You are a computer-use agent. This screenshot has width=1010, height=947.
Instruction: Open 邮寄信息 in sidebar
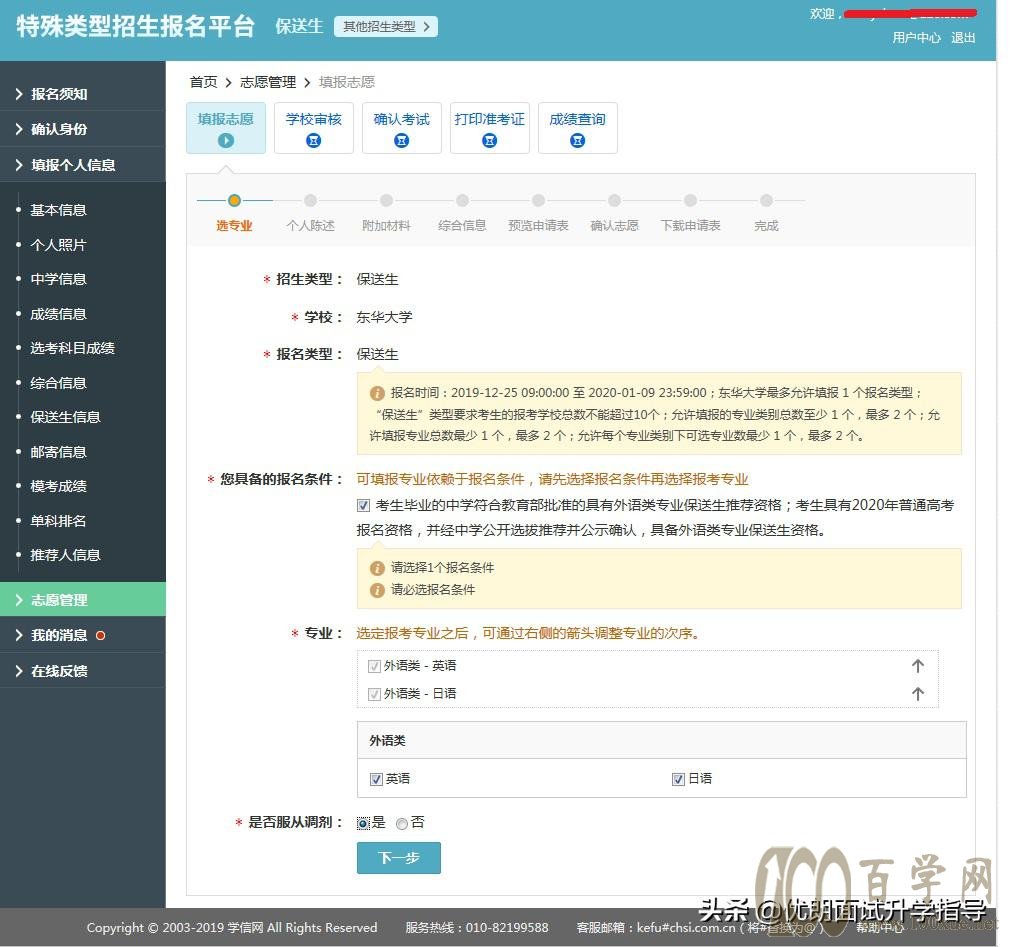point(59,452)
